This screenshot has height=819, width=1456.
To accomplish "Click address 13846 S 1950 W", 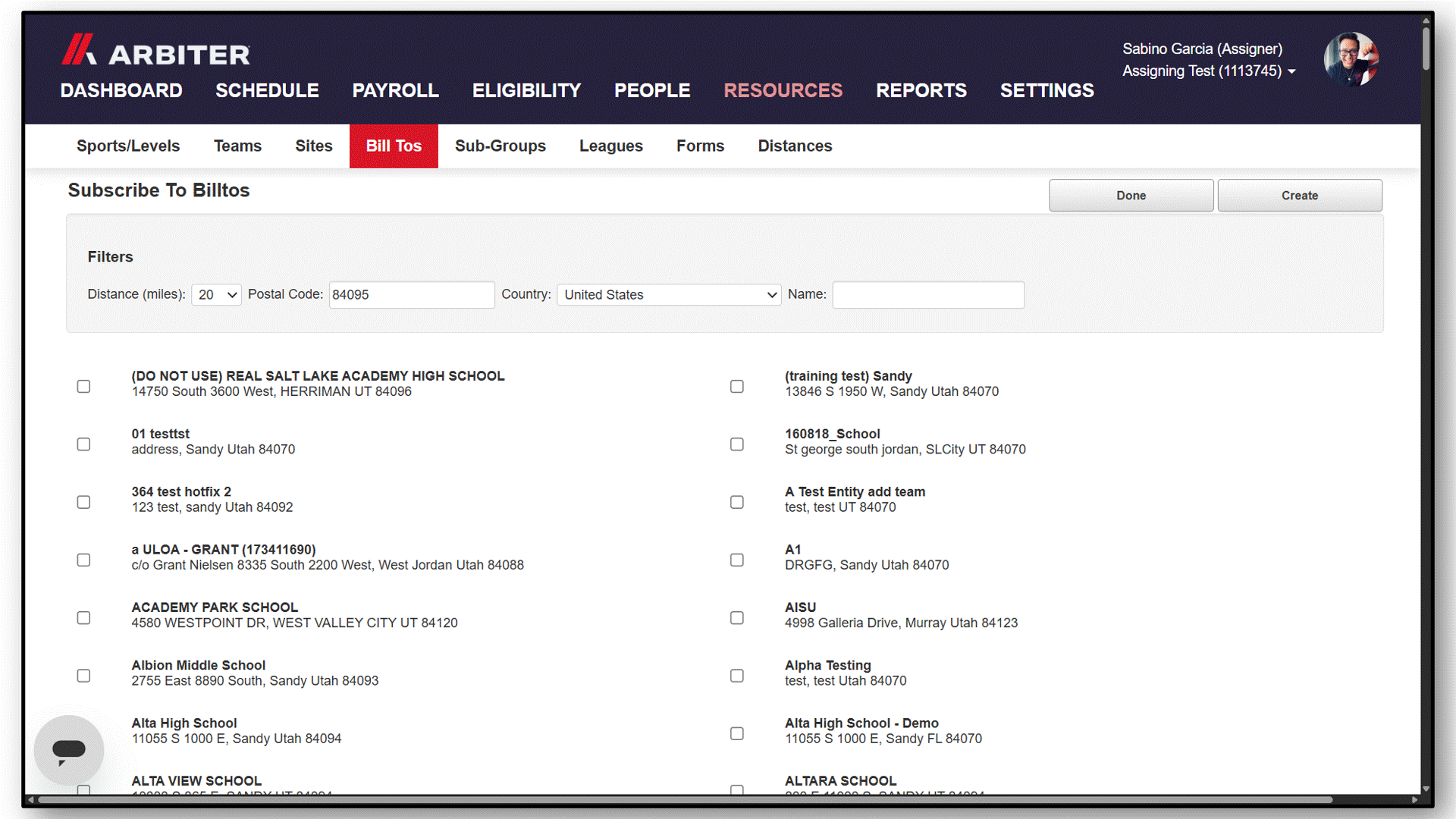I will pos(892,391).
